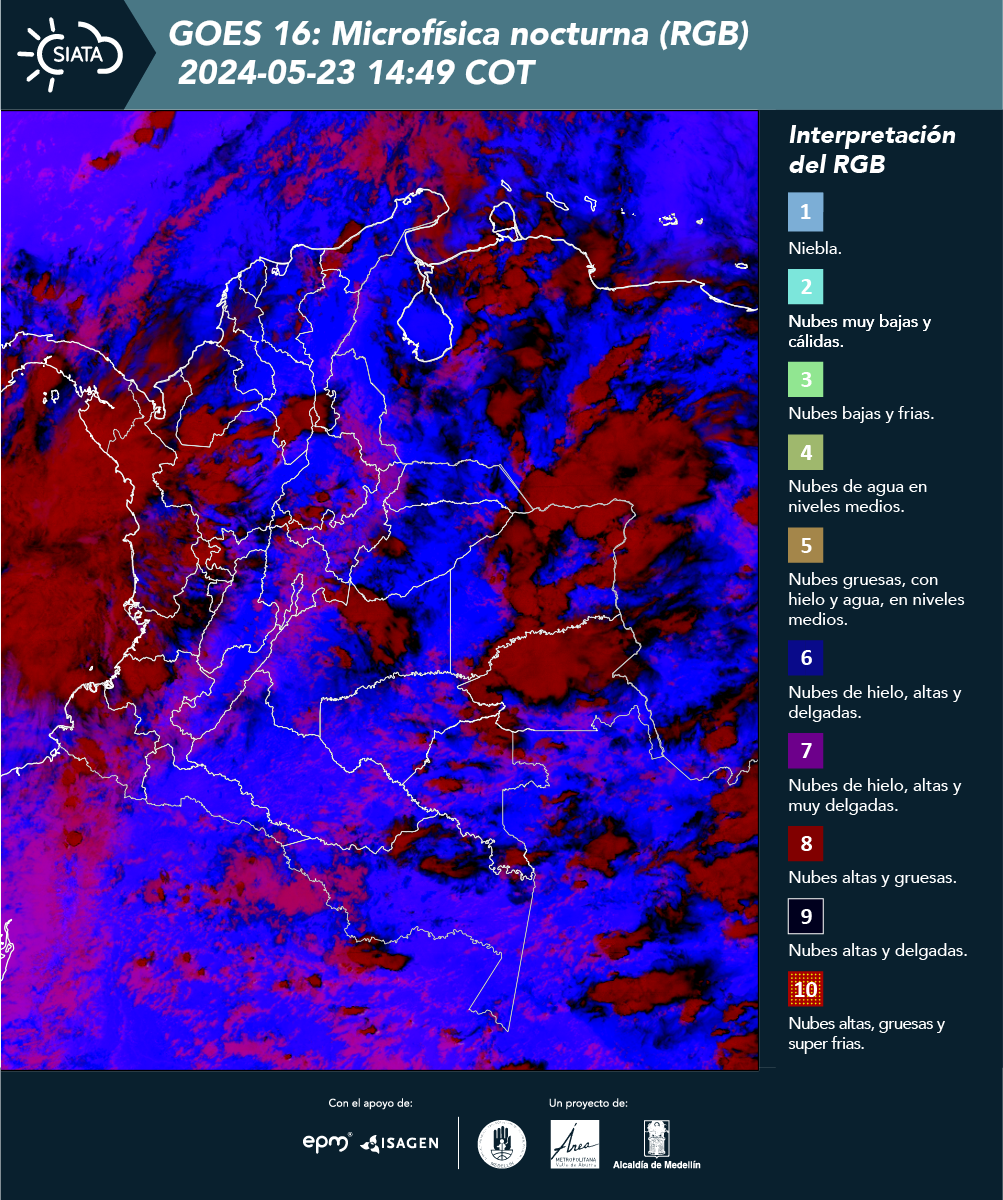Click label Nubes gruesas, con hielo y agua
Screen dimensions: 1003x1200
pyautogui.click(x=876, y=599)
